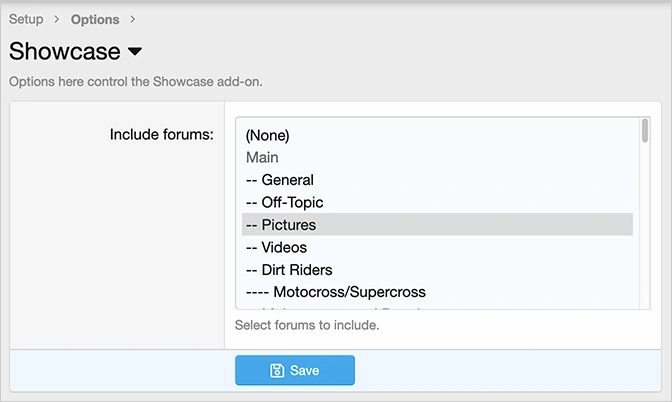Click the Showcase add-on description text
The image size is (672, 402).
[x=135, y=81]
